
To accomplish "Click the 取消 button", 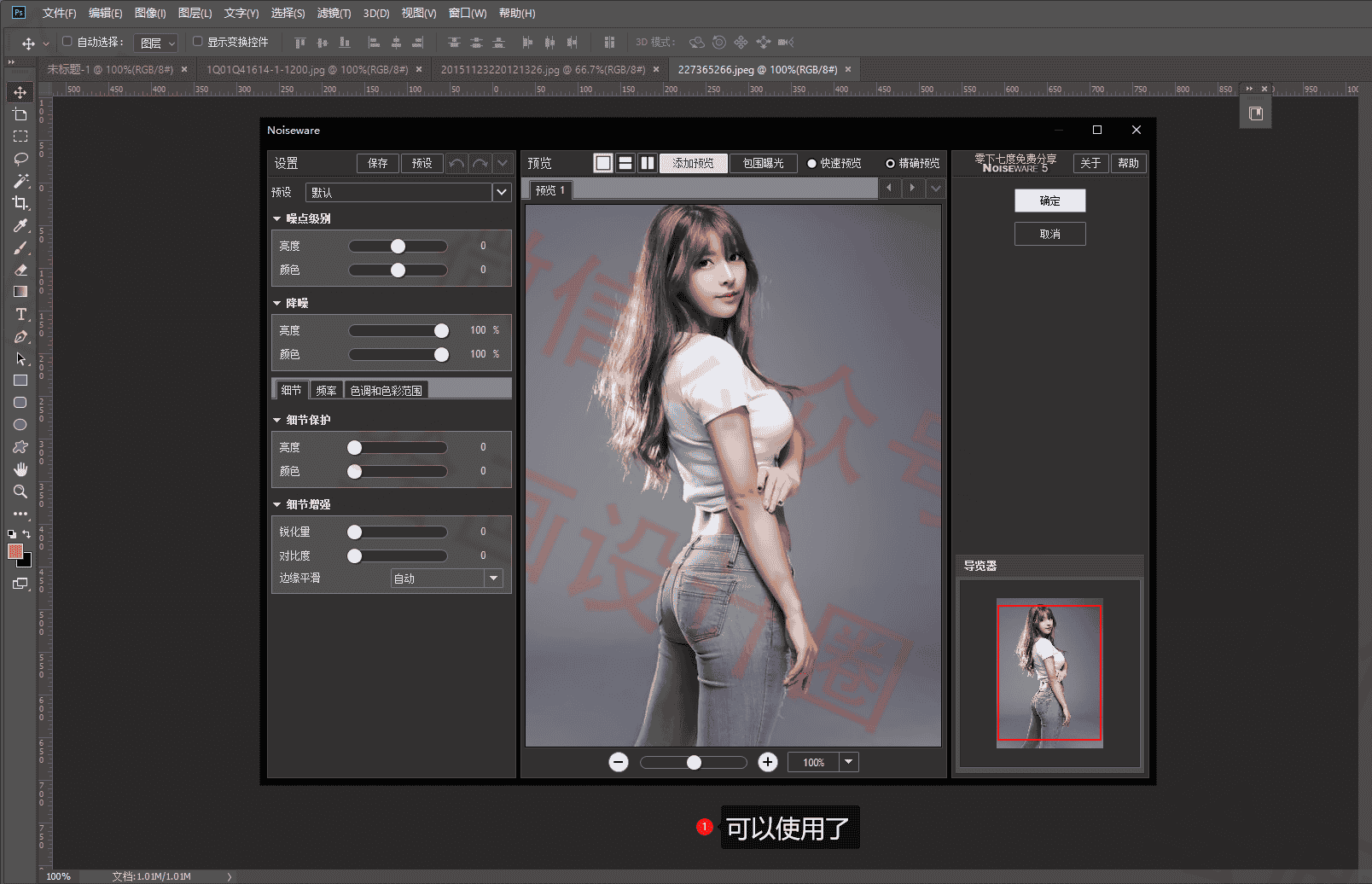I will tap(1049, 234).
